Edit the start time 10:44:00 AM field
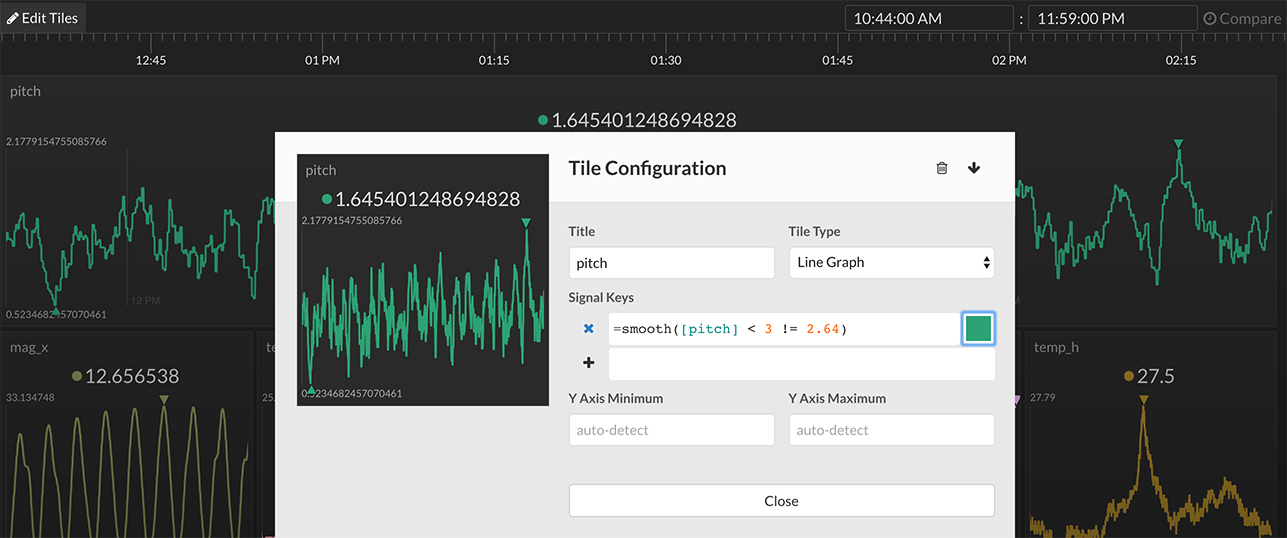 (x=929, y=18)
